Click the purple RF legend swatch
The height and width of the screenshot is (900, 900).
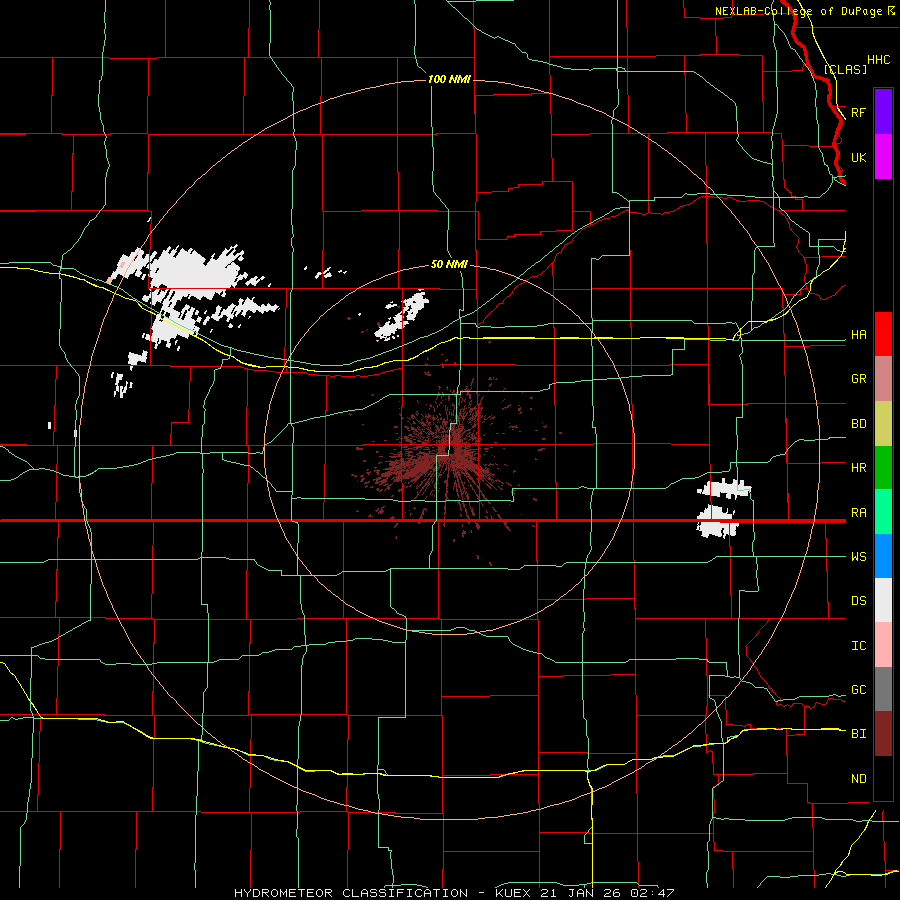(883, 112)
